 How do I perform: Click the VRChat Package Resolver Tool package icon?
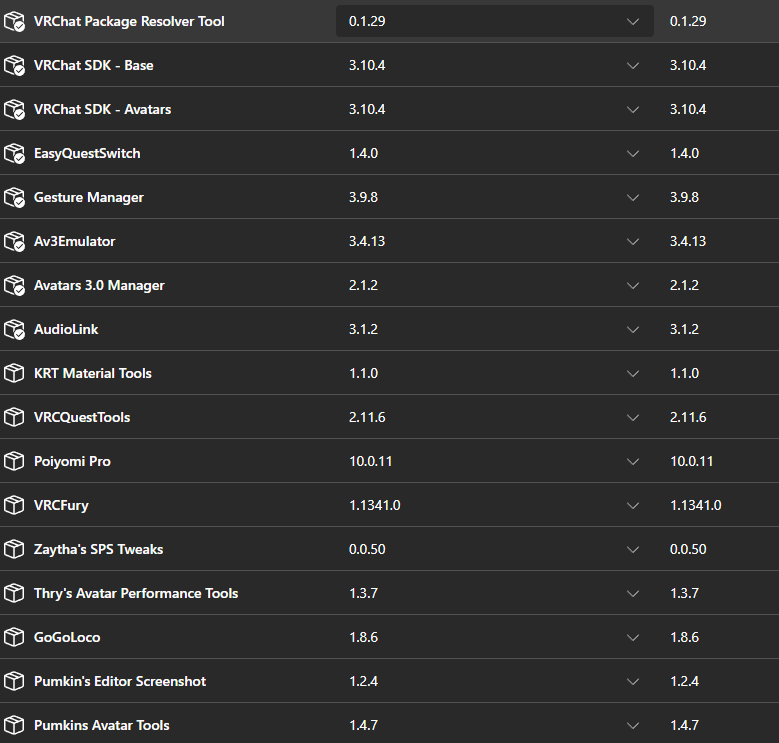click(x=14, y=21)
